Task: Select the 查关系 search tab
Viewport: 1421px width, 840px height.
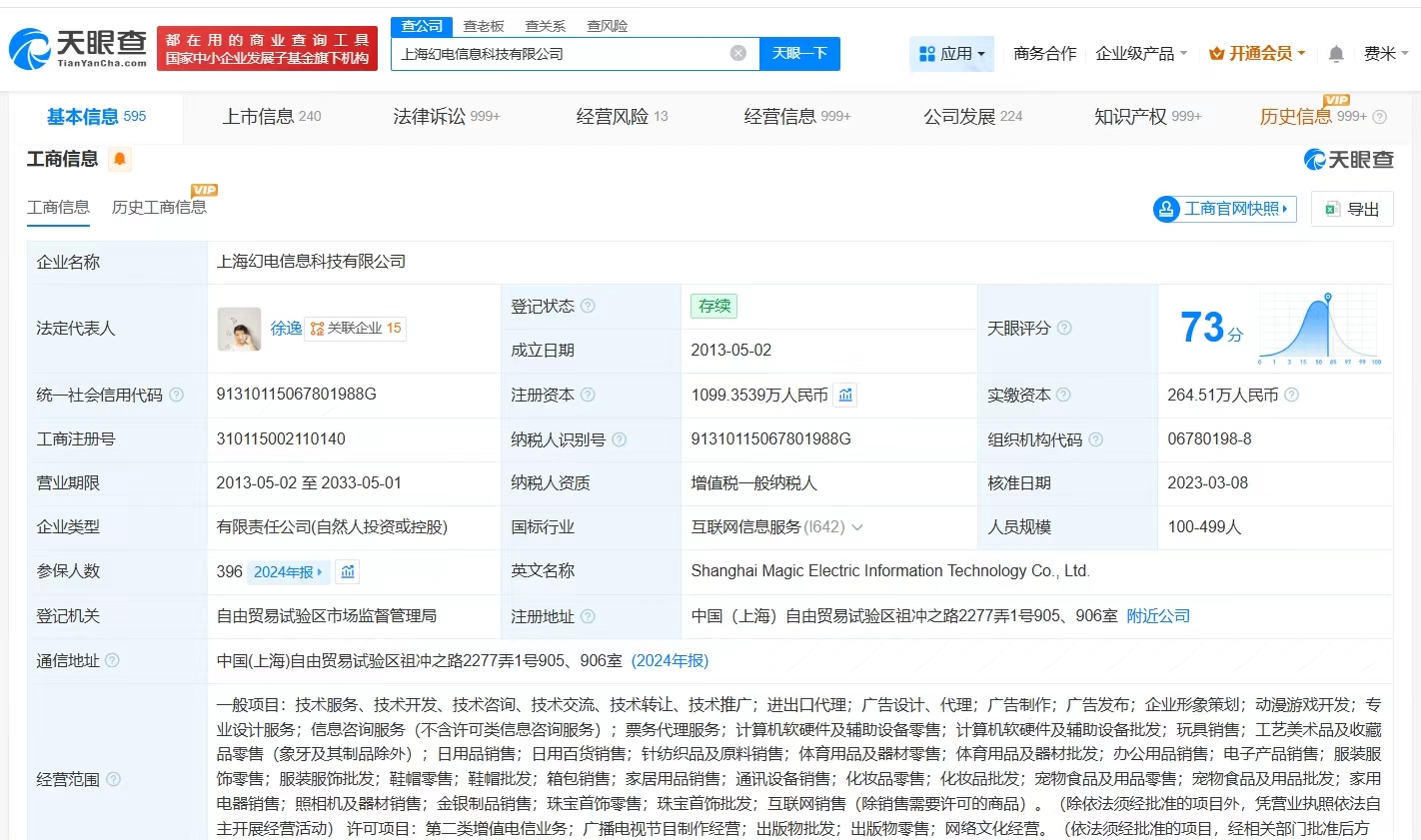Action: pyautogui.click(x=546, y=26)
